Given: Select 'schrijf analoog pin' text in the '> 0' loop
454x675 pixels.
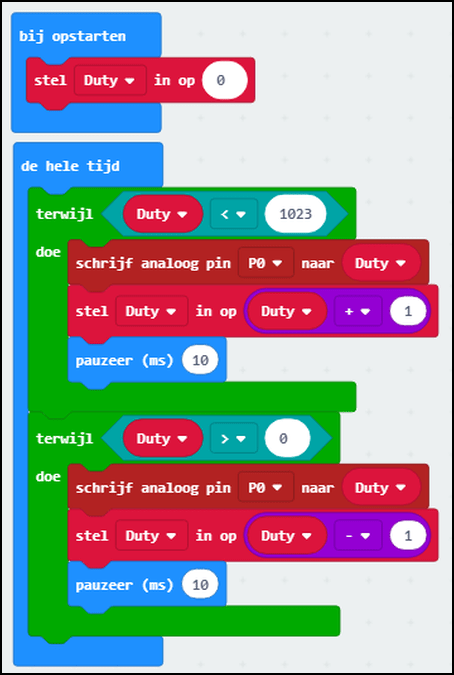Looking at the screenshot, I should coord(153,488).
